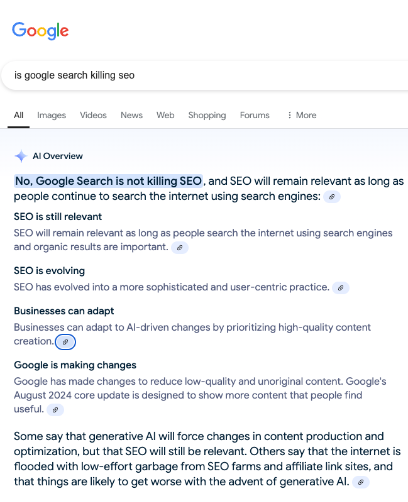
Task: Open source link after 'advent of generative AI'
Action: [361, 482]
